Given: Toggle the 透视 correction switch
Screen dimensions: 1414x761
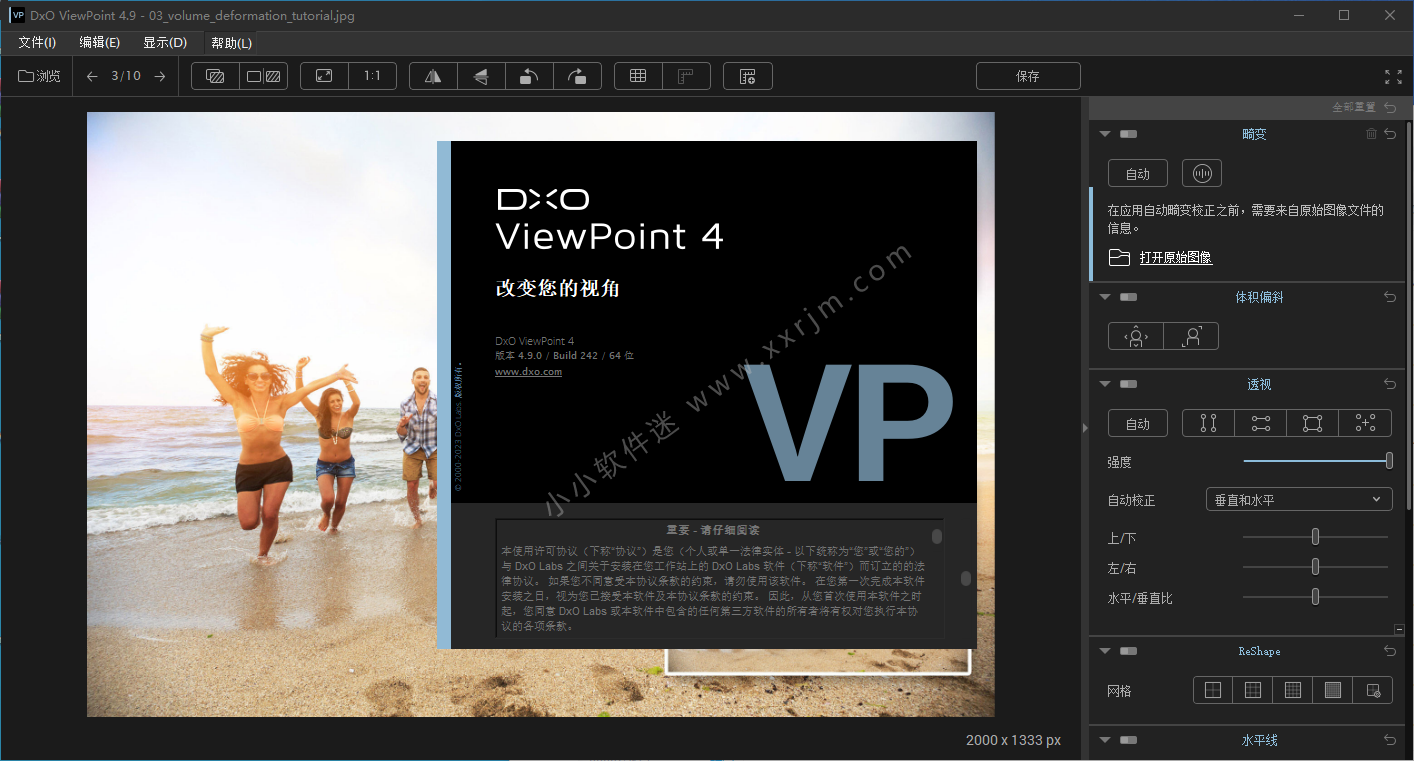Looking at the screenshot, I should [1129, 384].
